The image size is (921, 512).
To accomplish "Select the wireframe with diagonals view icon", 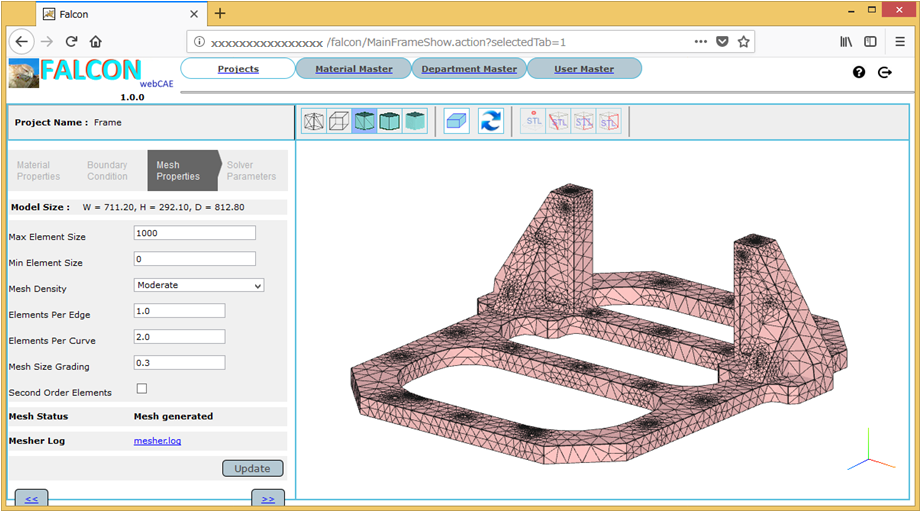I will tap(314, 121).
